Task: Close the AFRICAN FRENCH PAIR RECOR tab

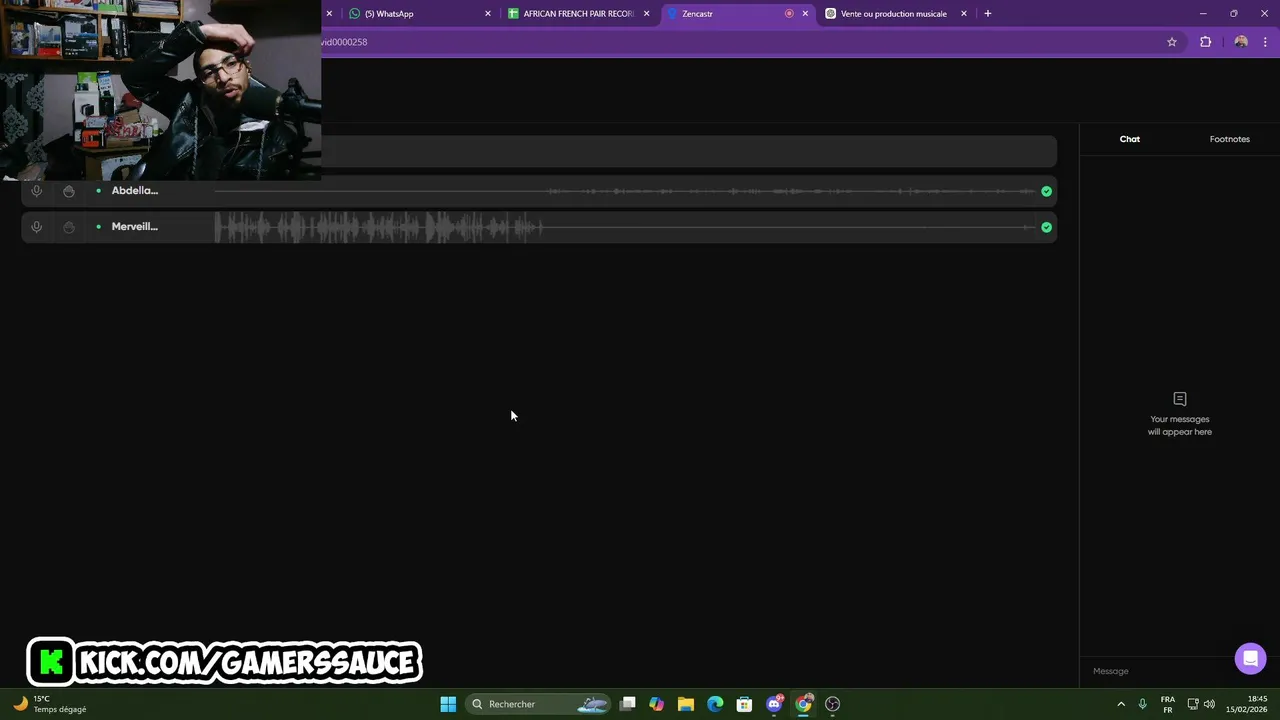Action: 647,14
